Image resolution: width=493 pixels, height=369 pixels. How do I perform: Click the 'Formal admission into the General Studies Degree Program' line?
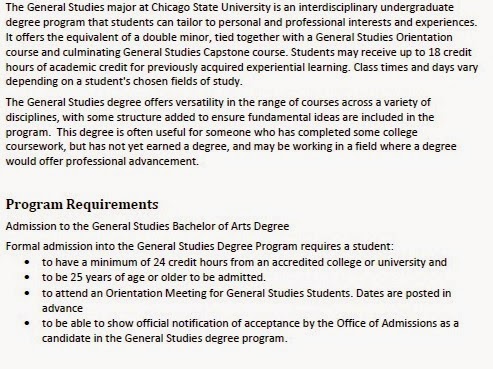(x=199, y=247)
